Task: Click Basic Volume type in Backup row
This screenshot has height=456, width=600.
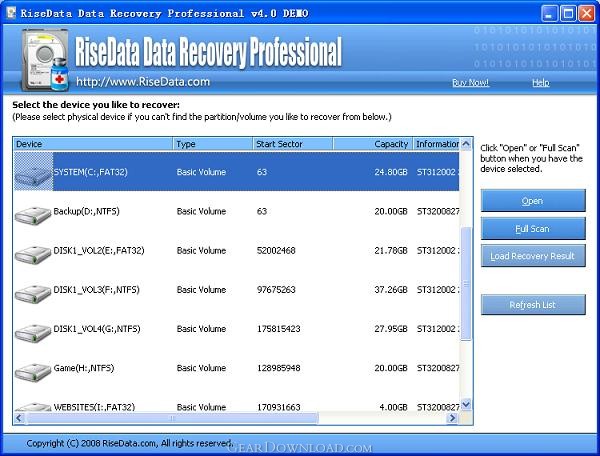Action: [201, 211]
